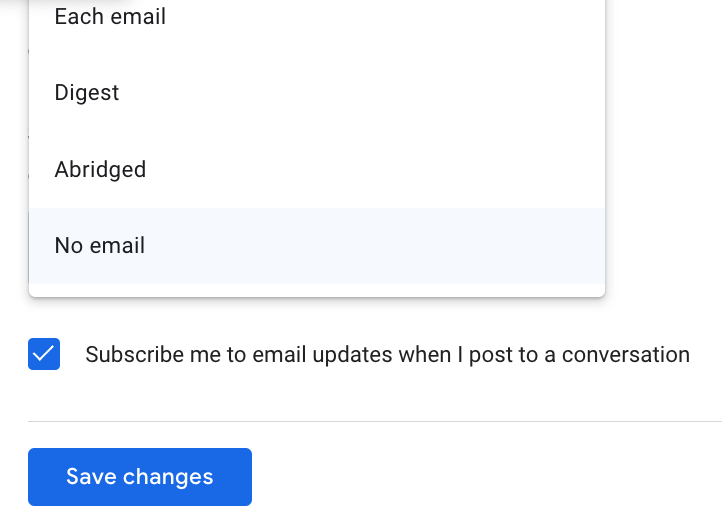This screenshot has height=514, width=722.
Task: Receive every message via "Each email"
Action: click(110, 17)
